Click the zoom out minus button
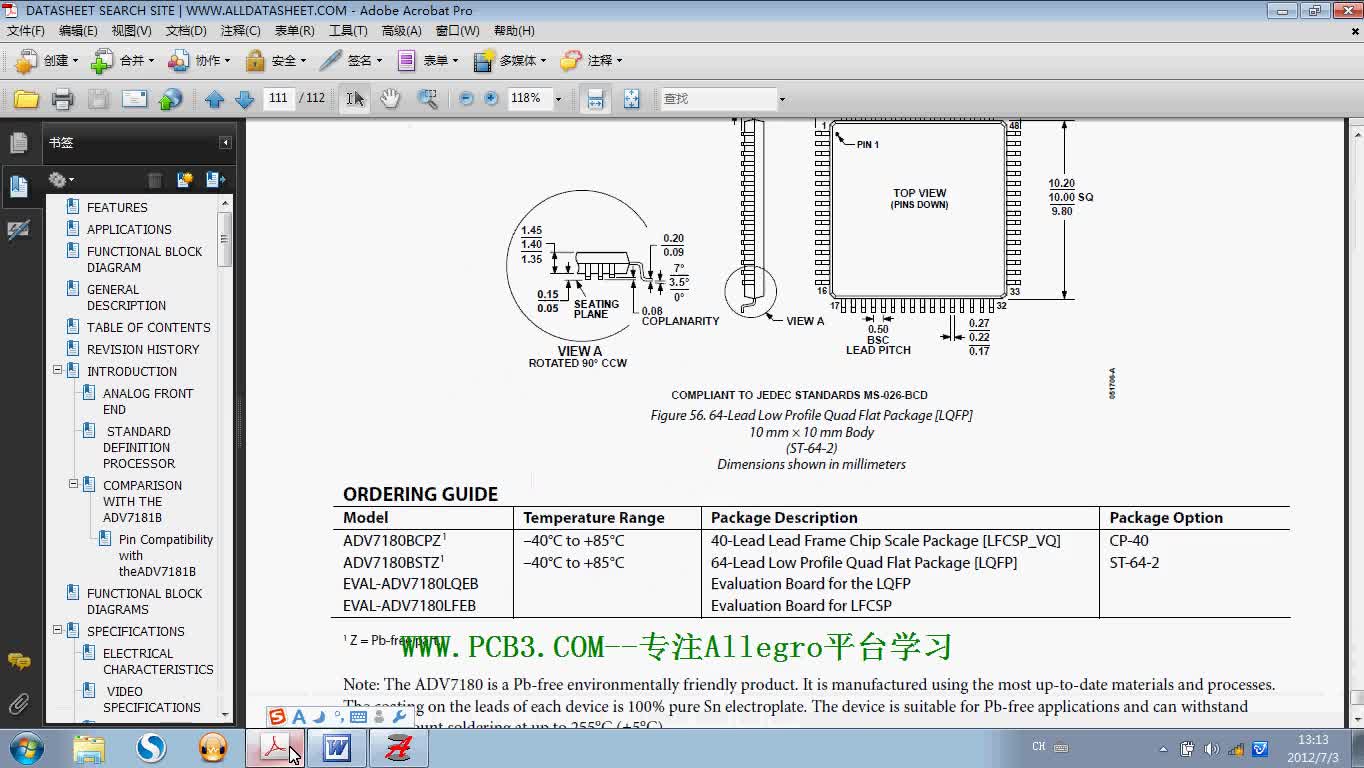 click(466, 99)
